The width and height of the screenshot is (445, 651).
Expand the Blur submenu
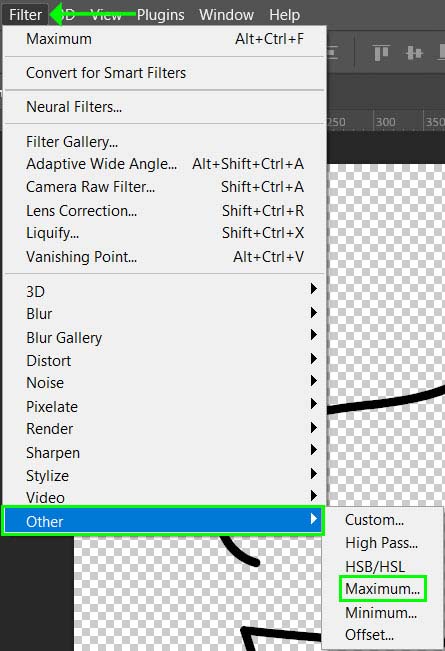tap(164, 313)
